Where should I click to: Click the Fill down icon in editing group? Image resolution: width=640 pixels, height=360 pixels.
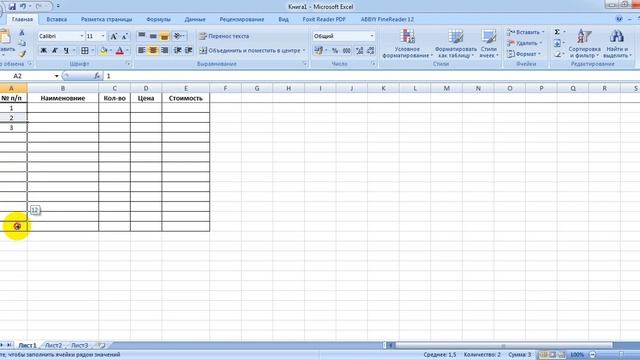click(x=558, y=43)
